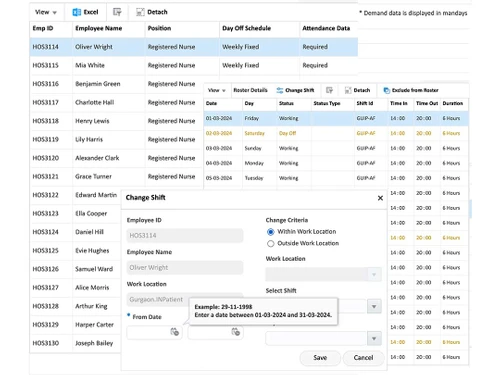Detach the employee table
The image size is (500, 375).
[152, 12]
